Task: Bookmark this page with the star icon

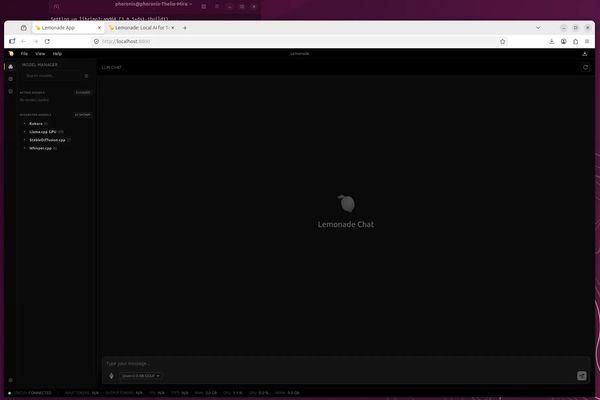Action: (x=502, y=41)
